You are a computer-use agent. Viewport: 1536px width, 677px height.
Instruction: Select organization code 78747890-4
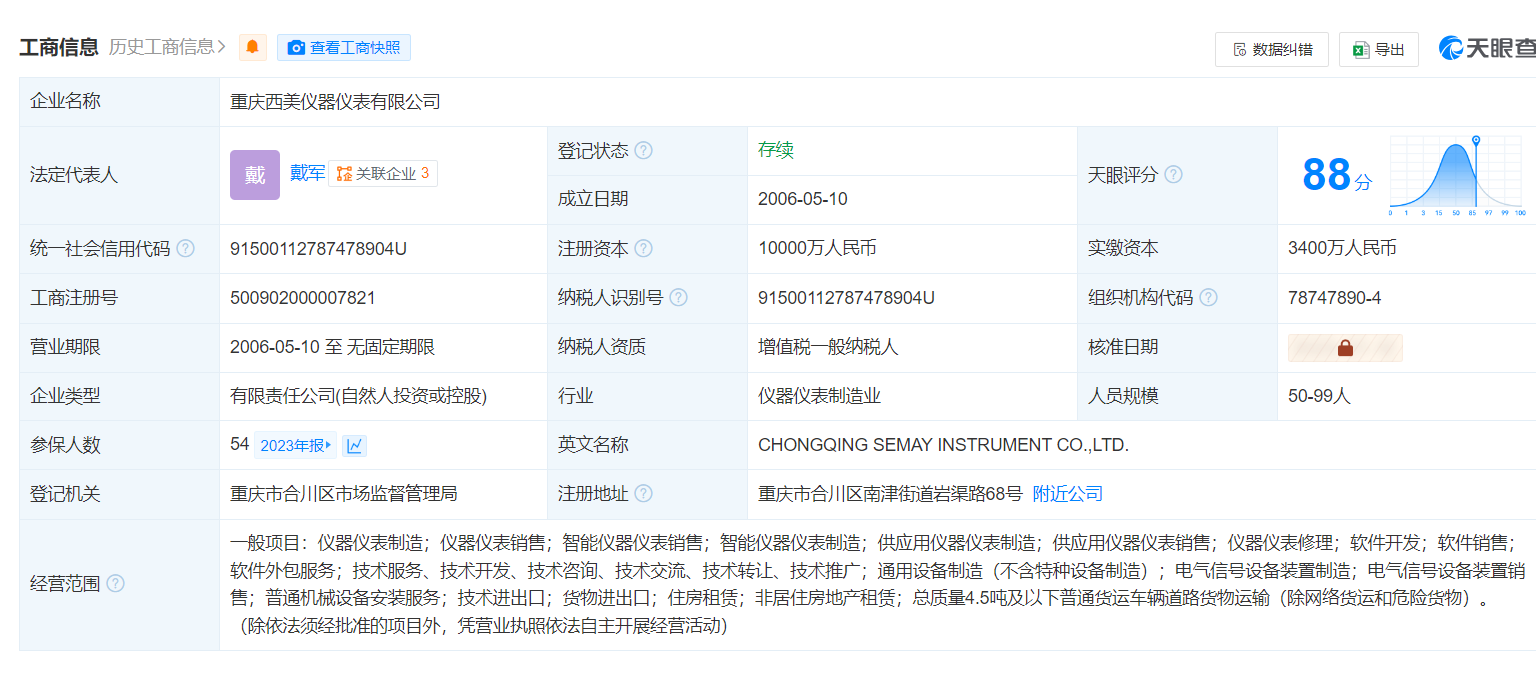tap(1335, 298)
